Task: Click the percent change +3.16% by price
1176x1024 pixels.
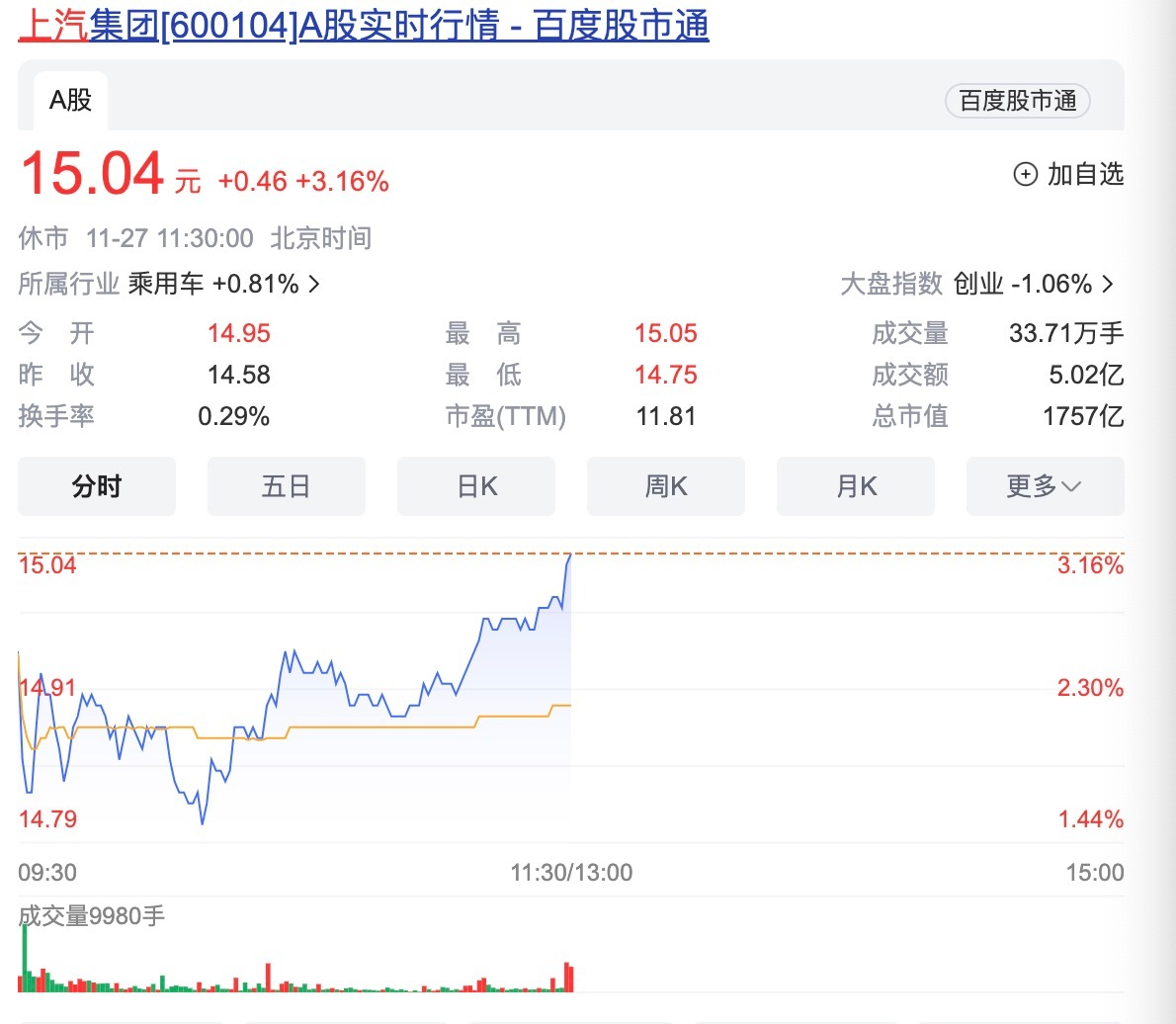Action: point(342,182)
